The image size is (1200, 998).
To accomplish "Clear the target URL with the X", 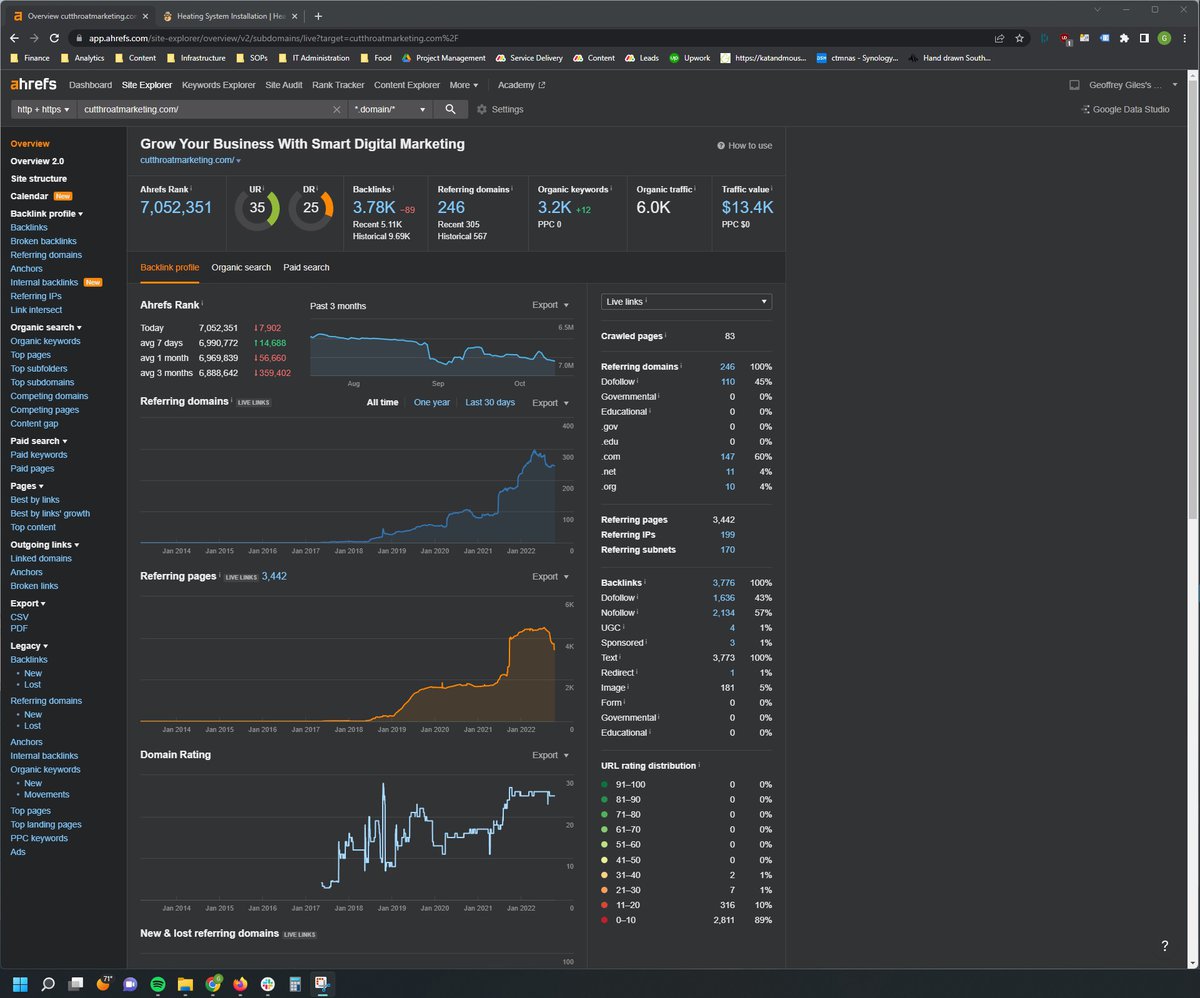I will coord(338,109).
